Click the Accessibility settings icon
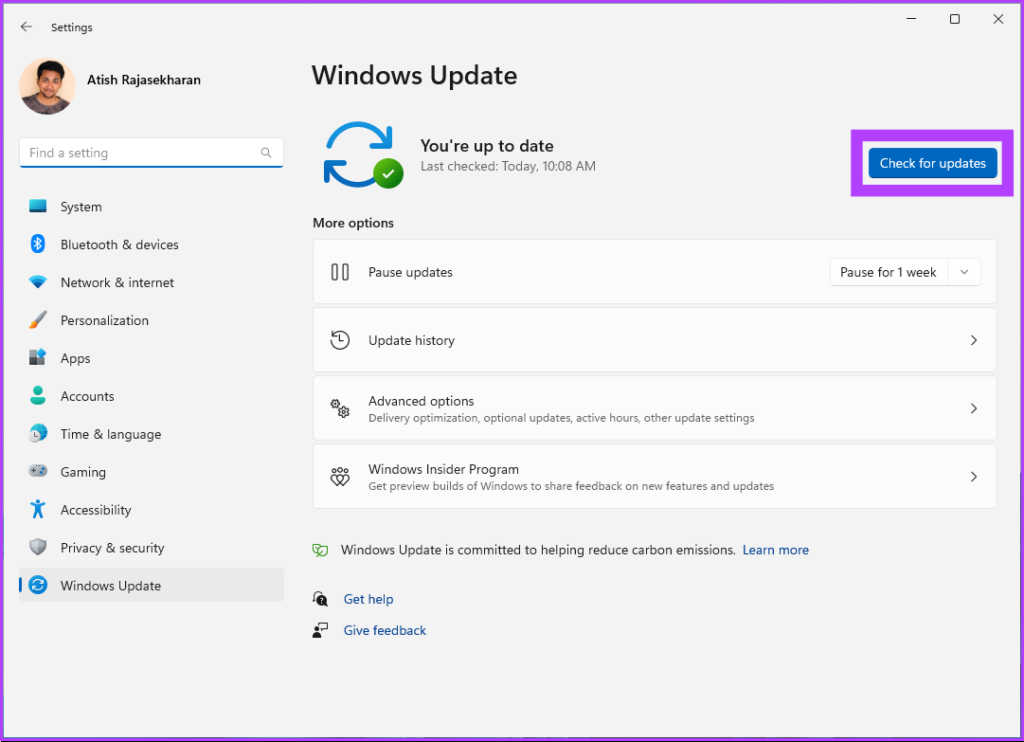 [37, 509]
